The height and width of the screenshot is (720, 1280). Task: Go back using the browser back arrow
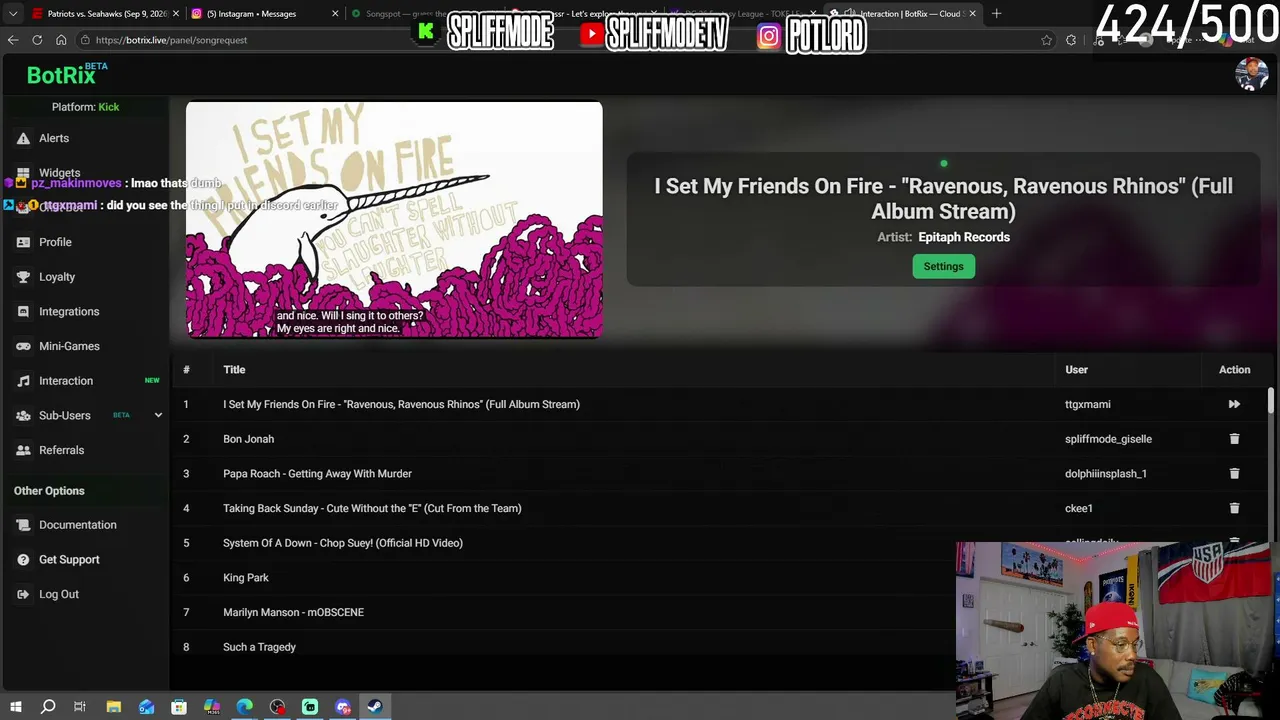[x=13, y=40]
